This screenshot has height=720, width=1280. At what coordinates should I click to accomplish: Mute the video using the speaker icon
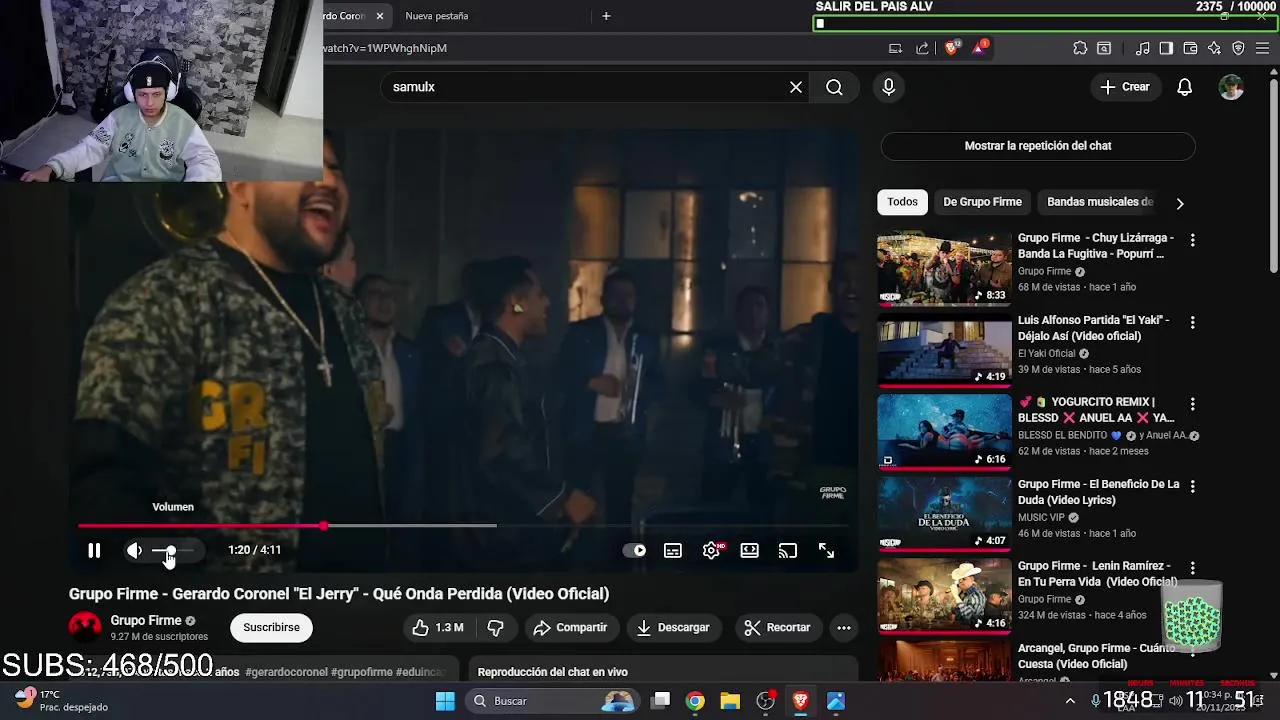(x=134, y=550)
